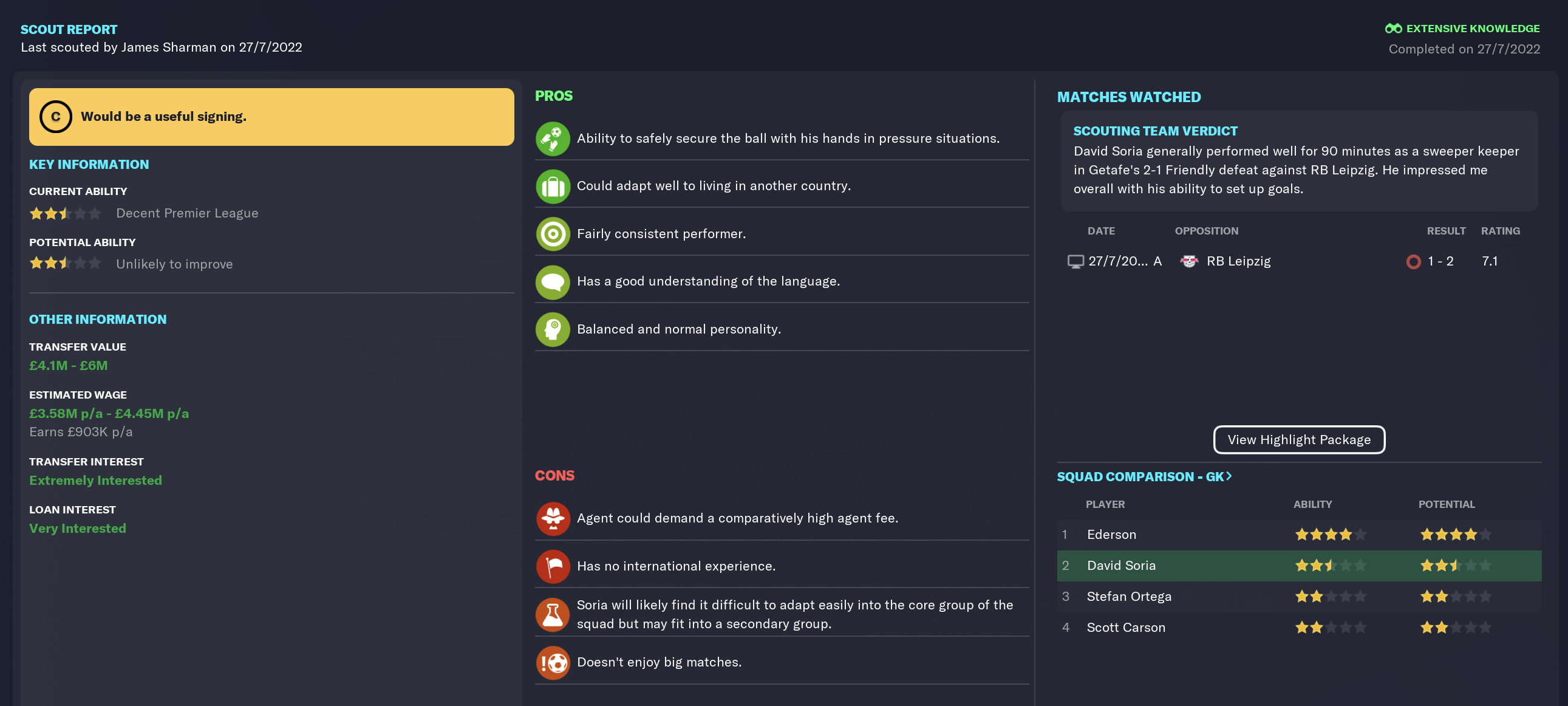
Task: Click the '1 - 2' match result
Action: pyautogui.click(x=1440, y=261)
